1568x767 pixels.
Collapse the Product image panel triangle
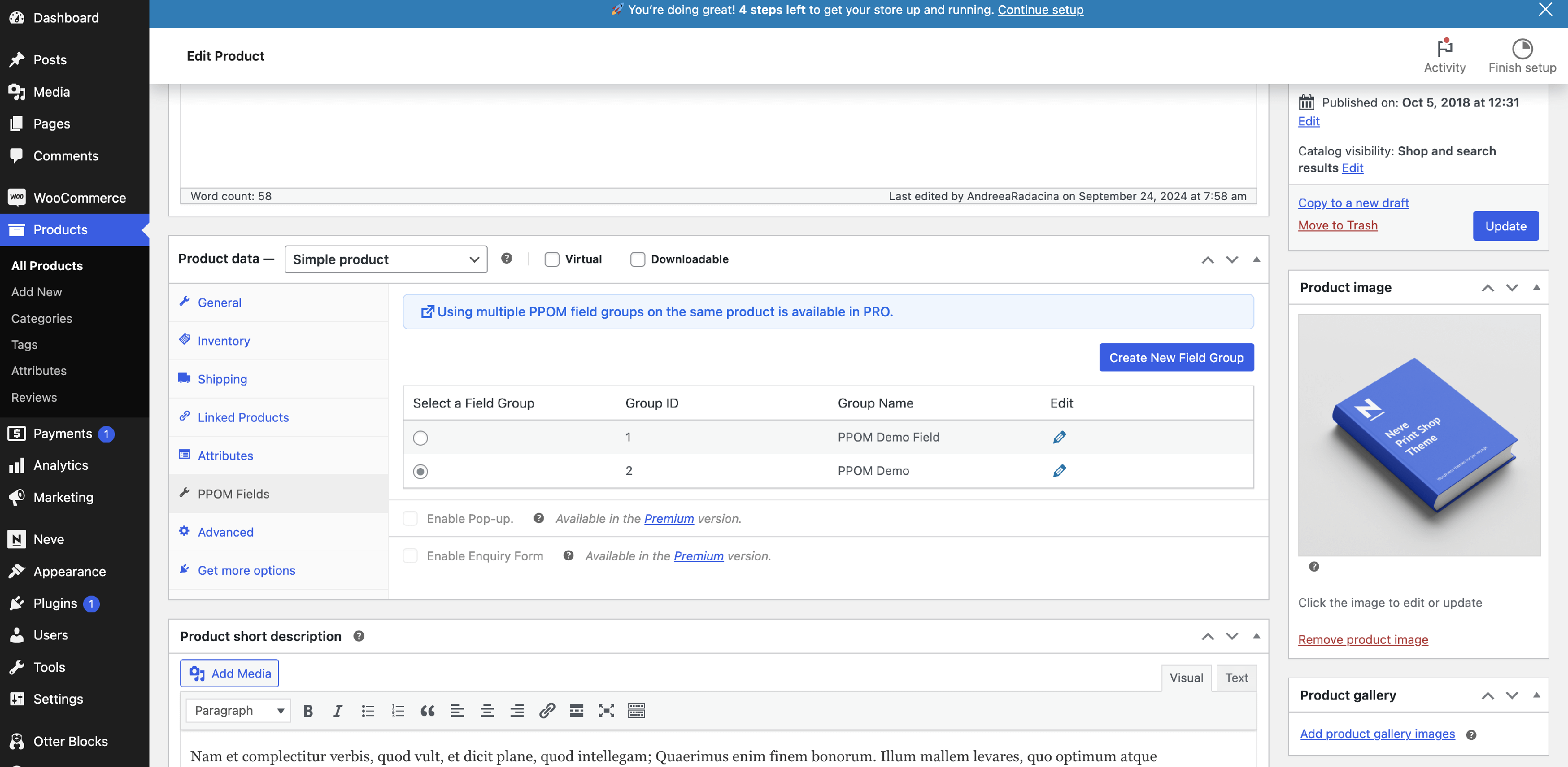point(1536,287)
